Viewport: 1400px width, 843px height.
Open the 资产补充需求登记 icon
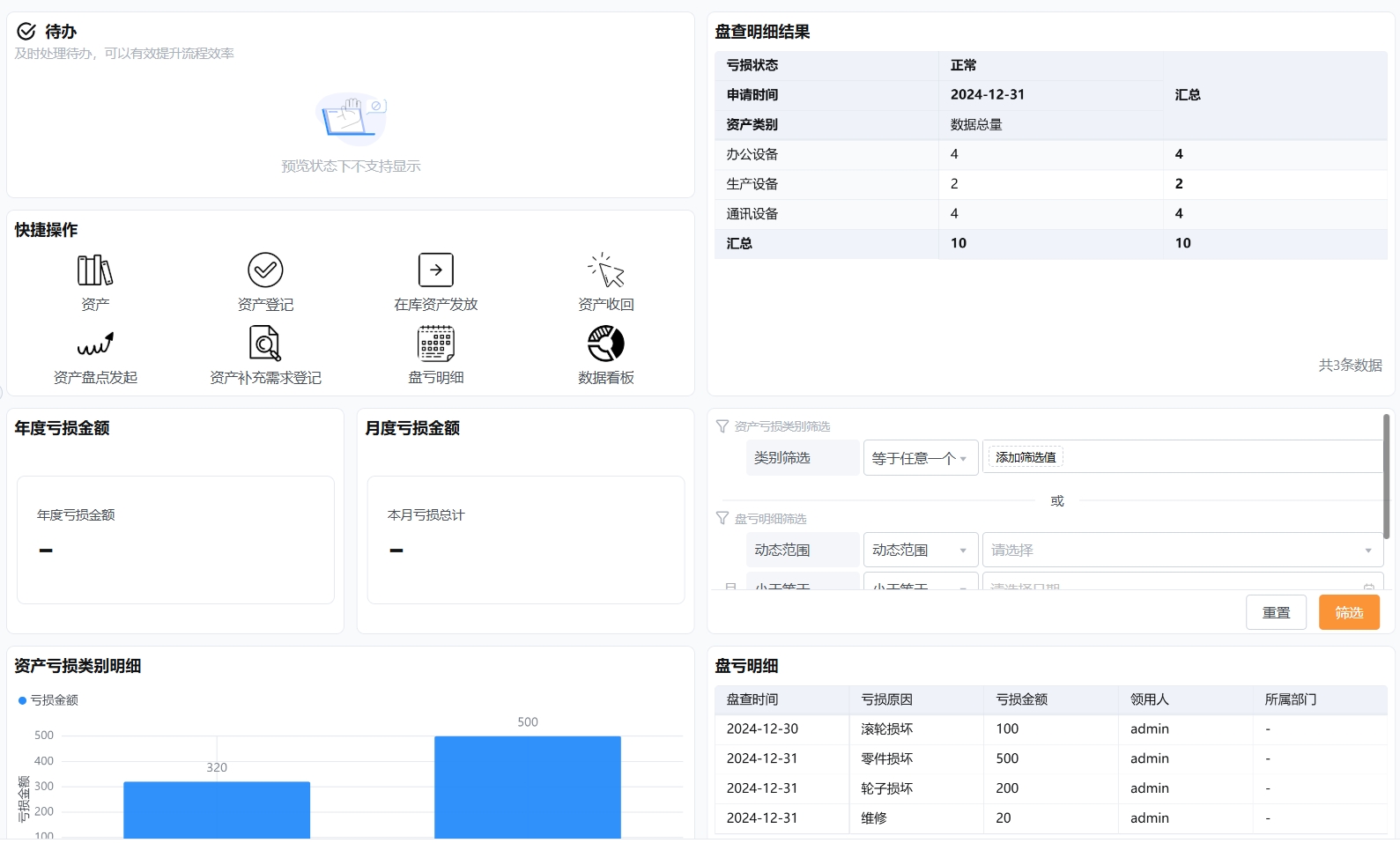[265, 344]
